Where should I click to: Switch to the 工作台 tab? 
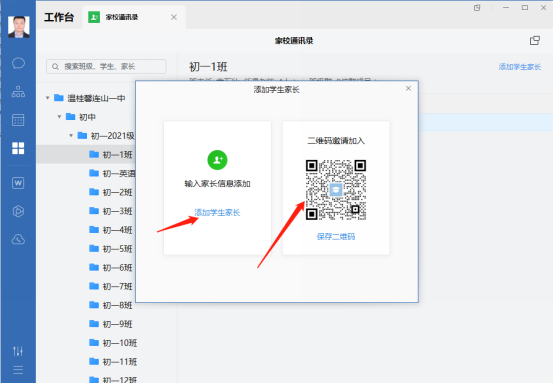coord(59,17)
